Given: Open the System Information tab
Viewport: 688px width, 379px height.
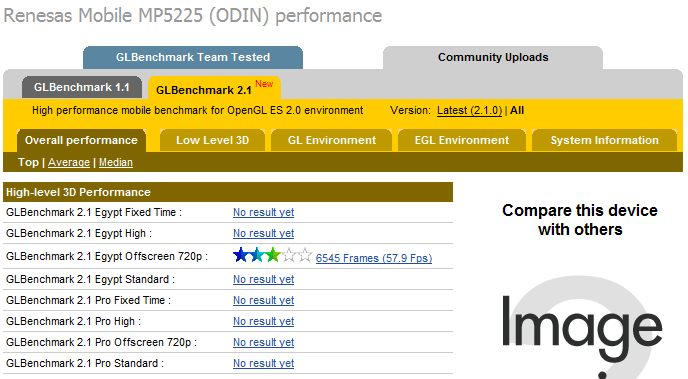Looking at the screenshot, I should (x=604, y=140).
